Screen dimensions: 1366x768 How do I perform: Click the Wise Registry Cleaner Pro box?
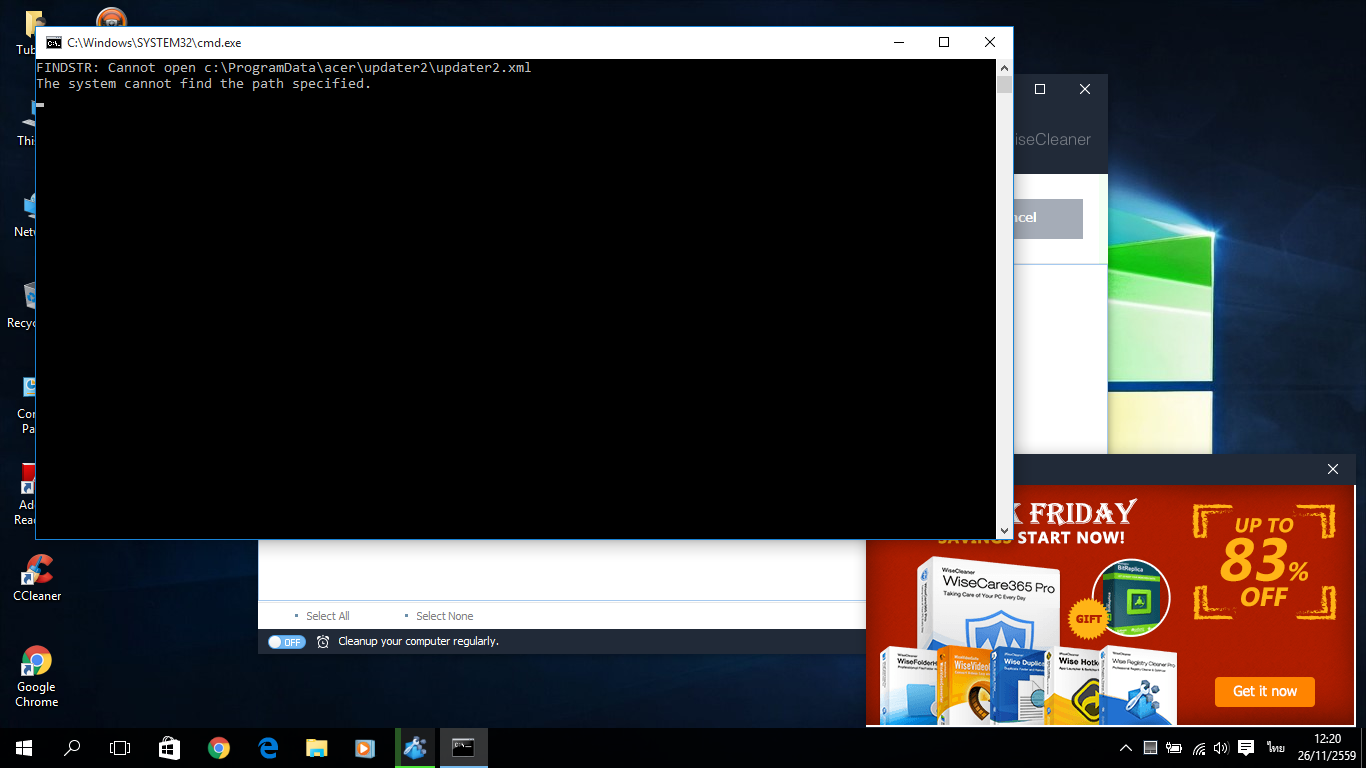click(x=1140, y=686)
